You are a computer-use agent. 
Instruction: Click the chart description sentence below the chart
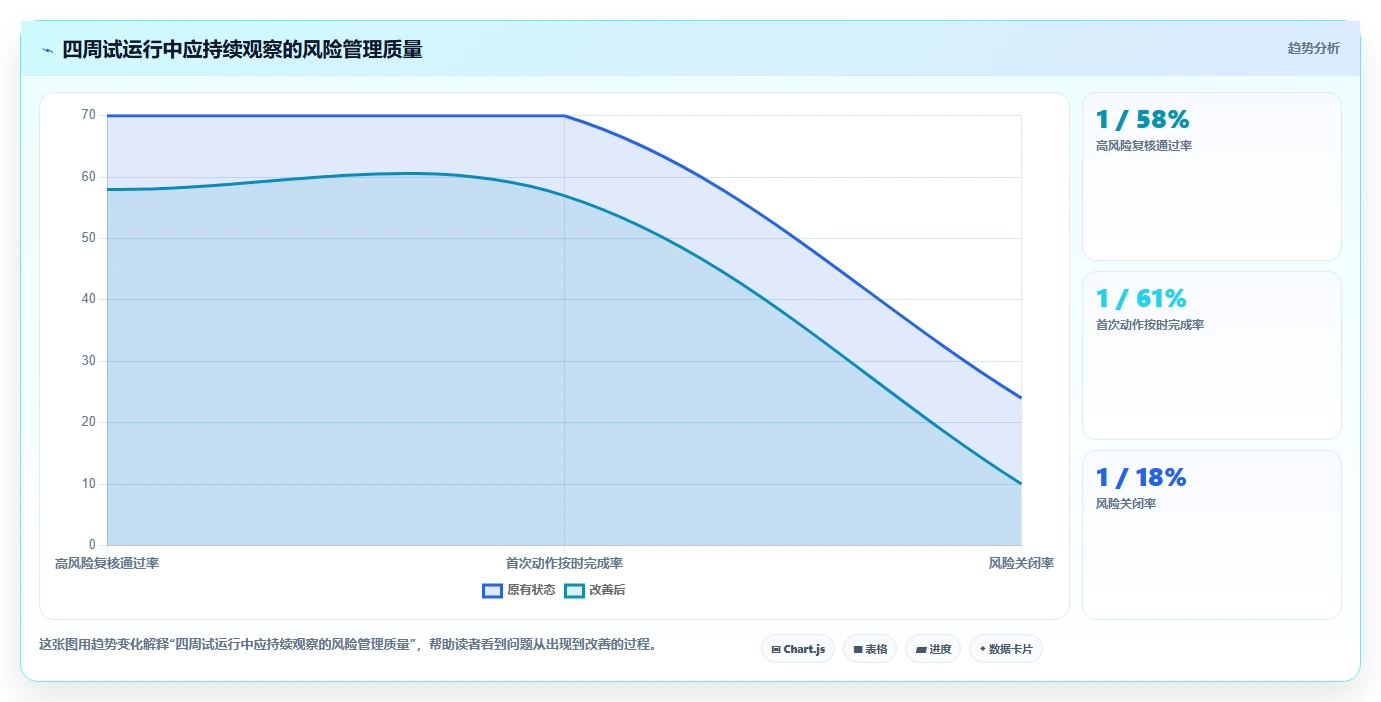tap(350, 645)
